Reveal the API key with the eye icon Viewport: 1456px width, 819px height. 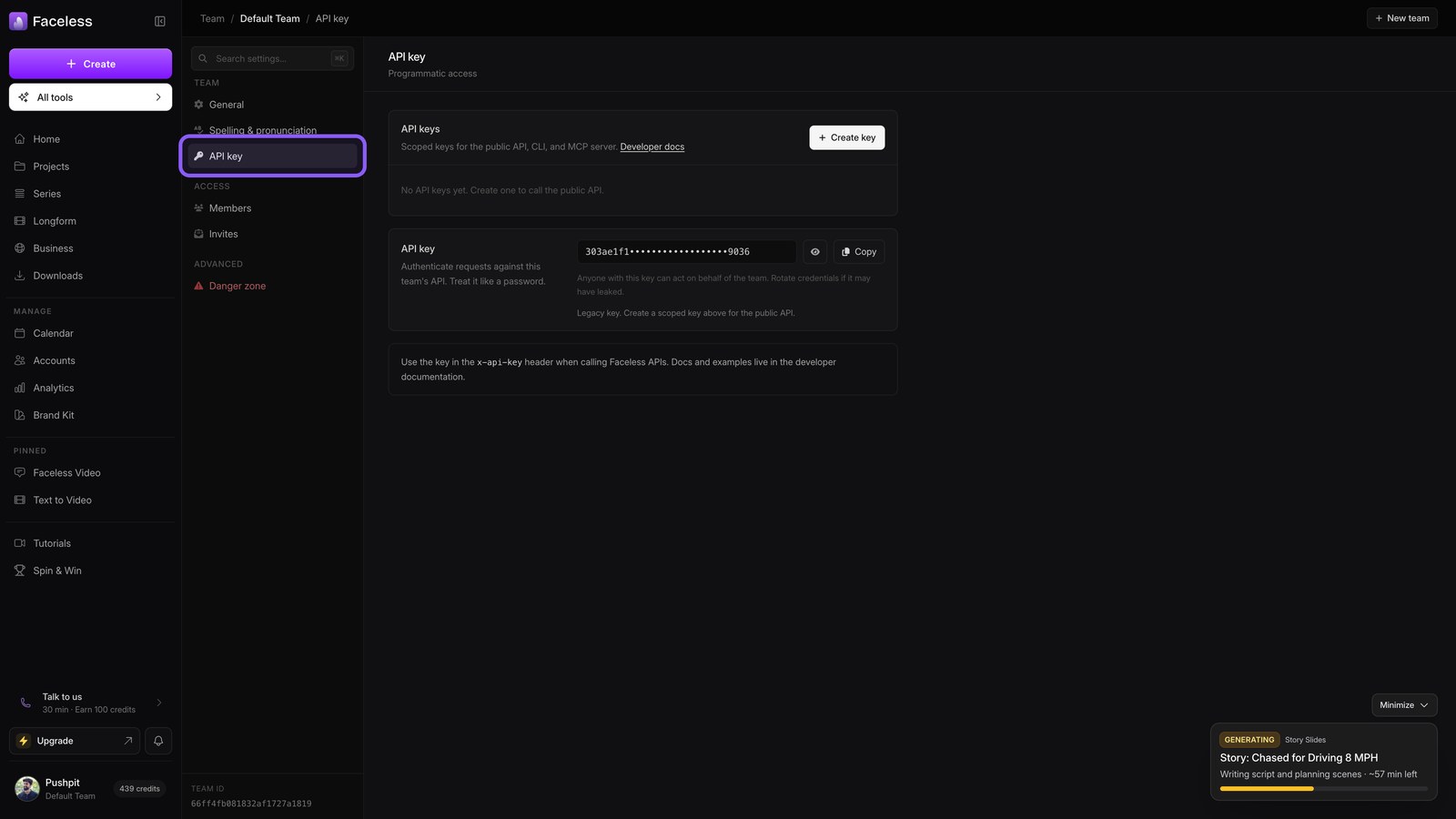pyautogui.click(x=815, y=252)
